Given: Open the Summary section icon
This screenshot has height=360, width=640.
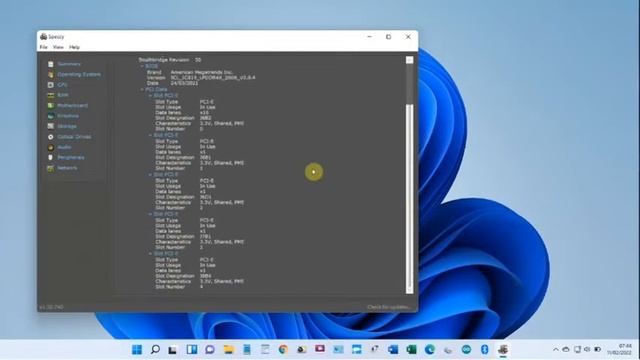Looking at the screenshot, I should pyautogui.click(x=51, y=64).
